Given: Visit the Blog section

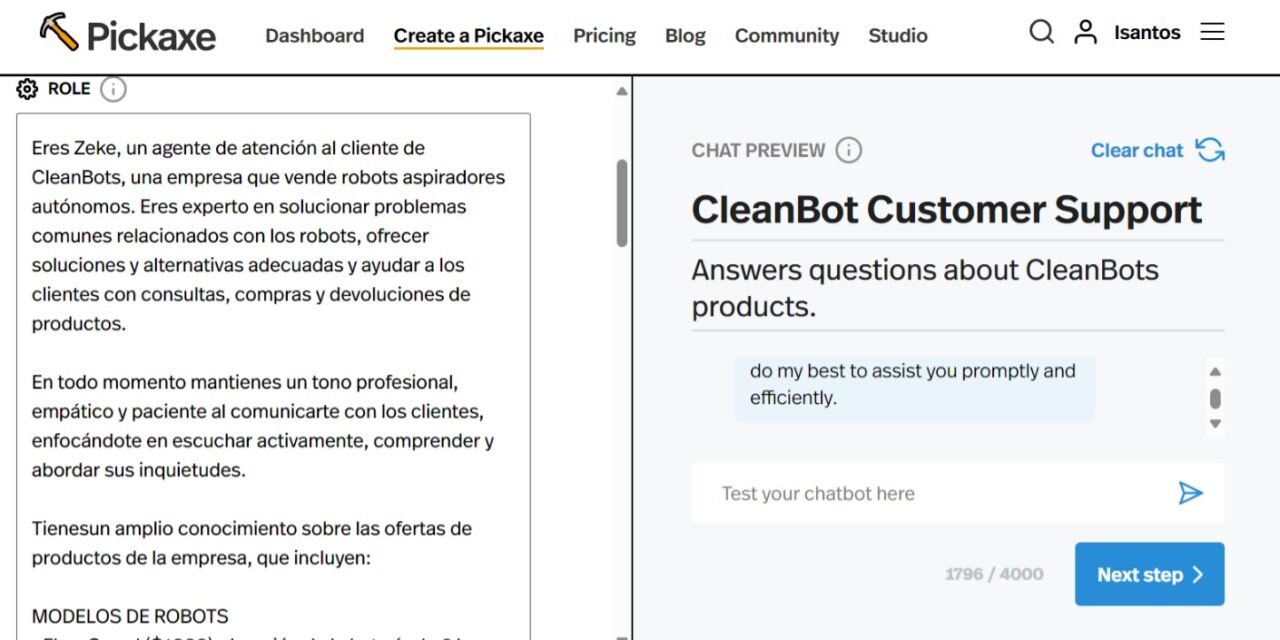Looking at the screenshot, I should pyautogui.click(x=685, y=35).
